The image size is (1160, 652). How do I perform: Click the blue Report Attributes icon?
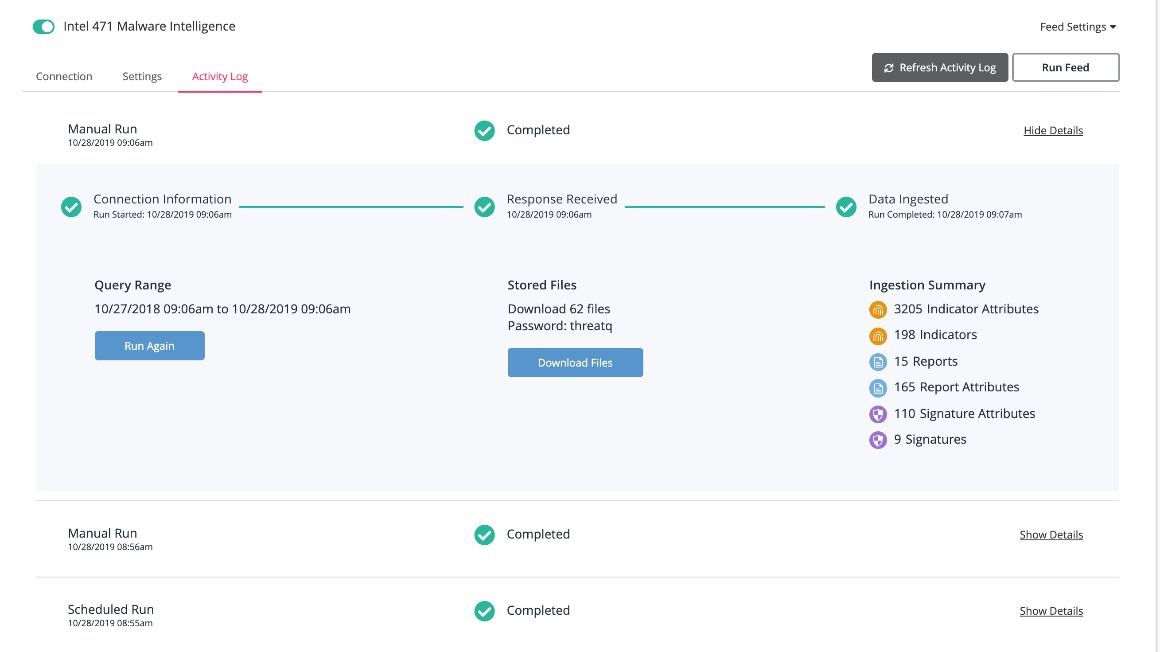[878, 388]
